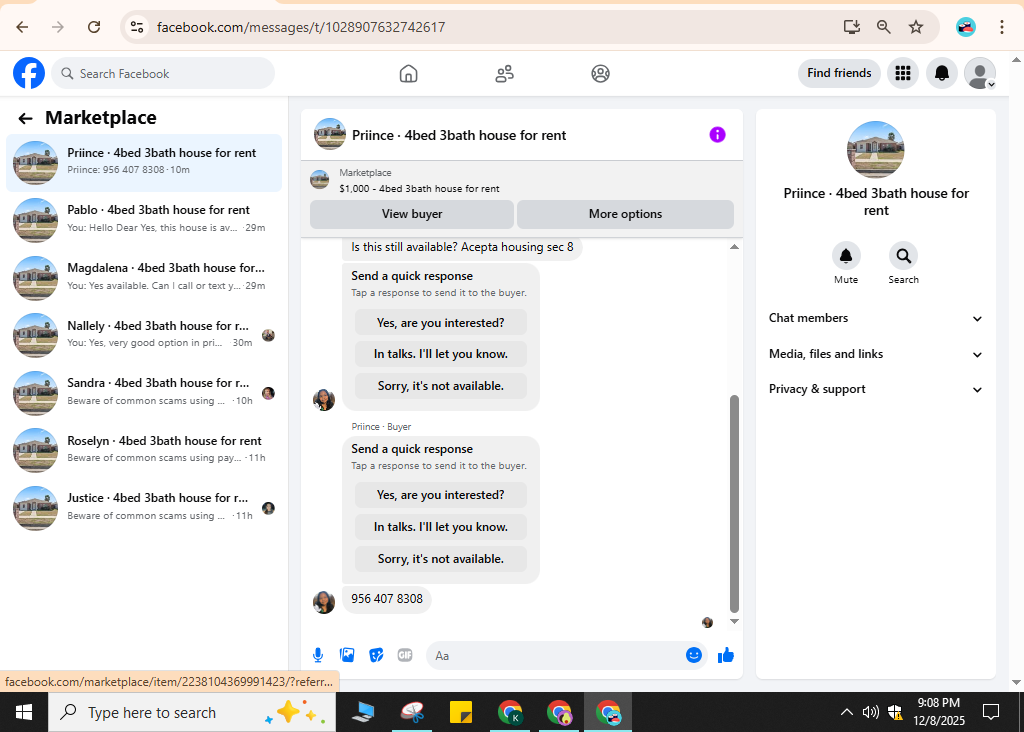Click chat scrollbar up arrow

(x=734, y=247)
